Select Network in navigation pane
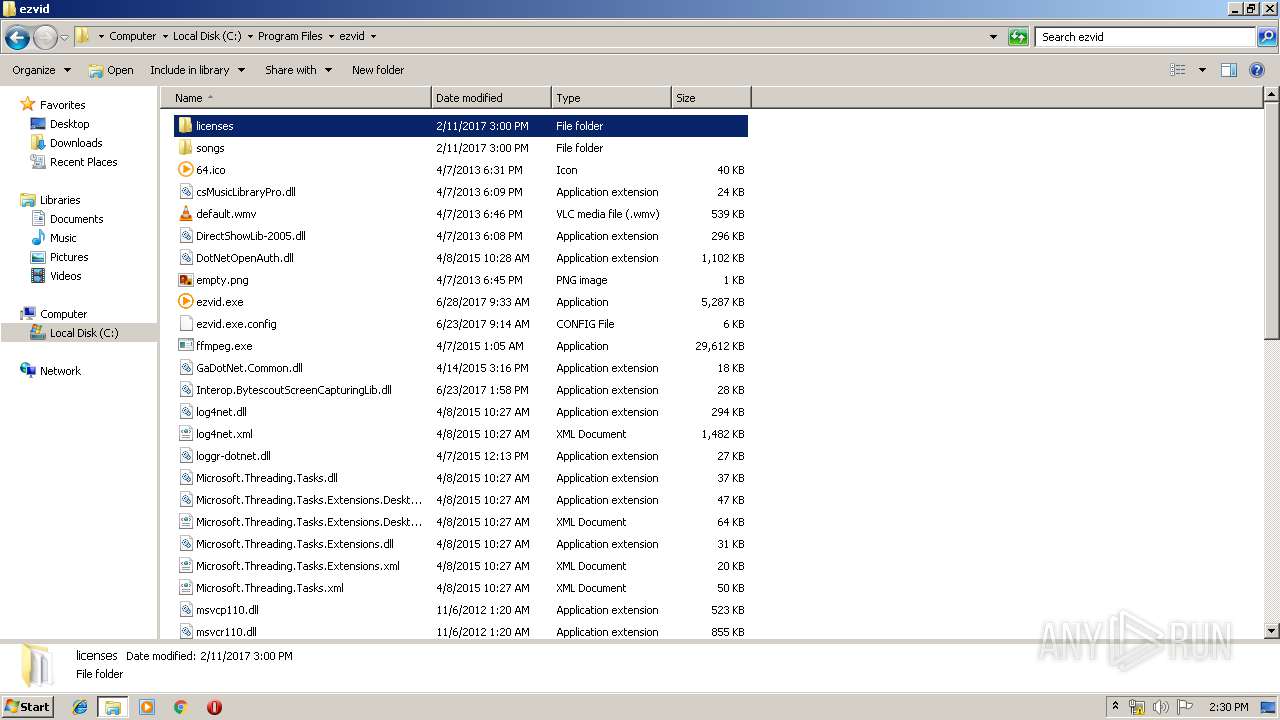The height and width of the screenshot is (720, 1280). point(60,371)
